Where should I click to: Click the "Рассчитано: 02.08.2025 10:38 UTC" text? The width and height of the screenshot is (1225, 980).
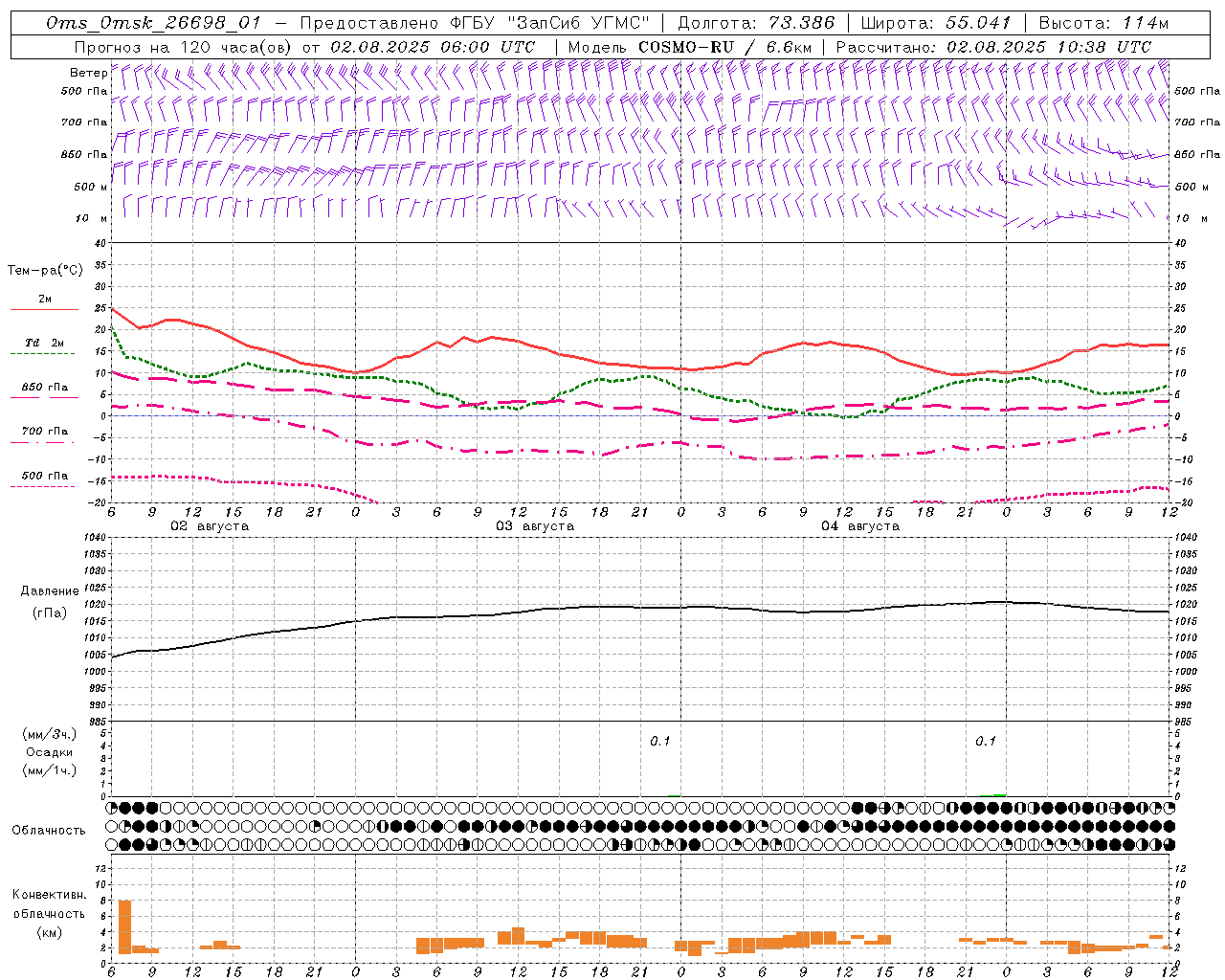pos(993,47)
